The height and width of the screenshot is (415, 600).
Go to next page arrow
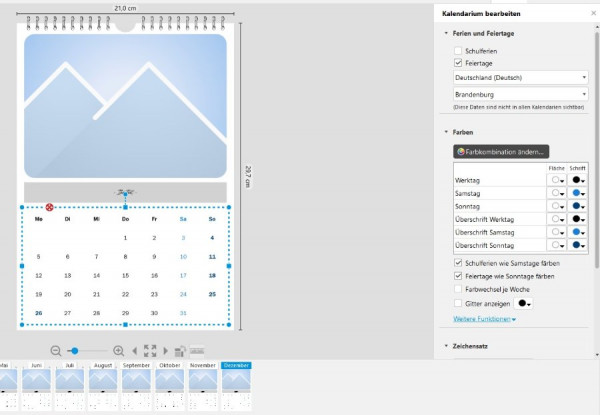click(x=166, y=351)
